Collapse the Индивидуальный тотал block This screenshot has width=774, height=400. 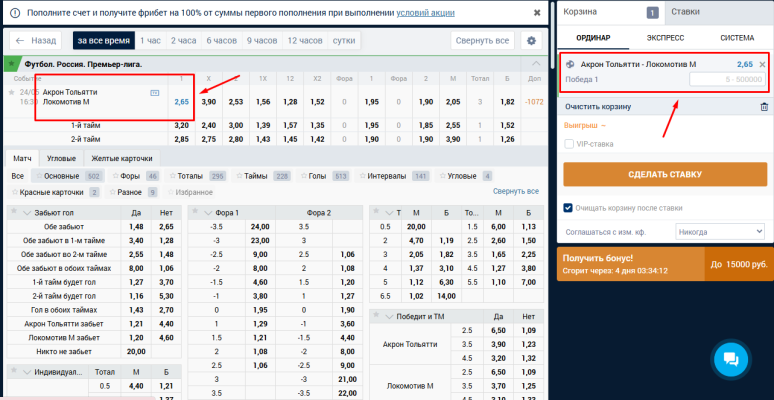pos(27,372)
